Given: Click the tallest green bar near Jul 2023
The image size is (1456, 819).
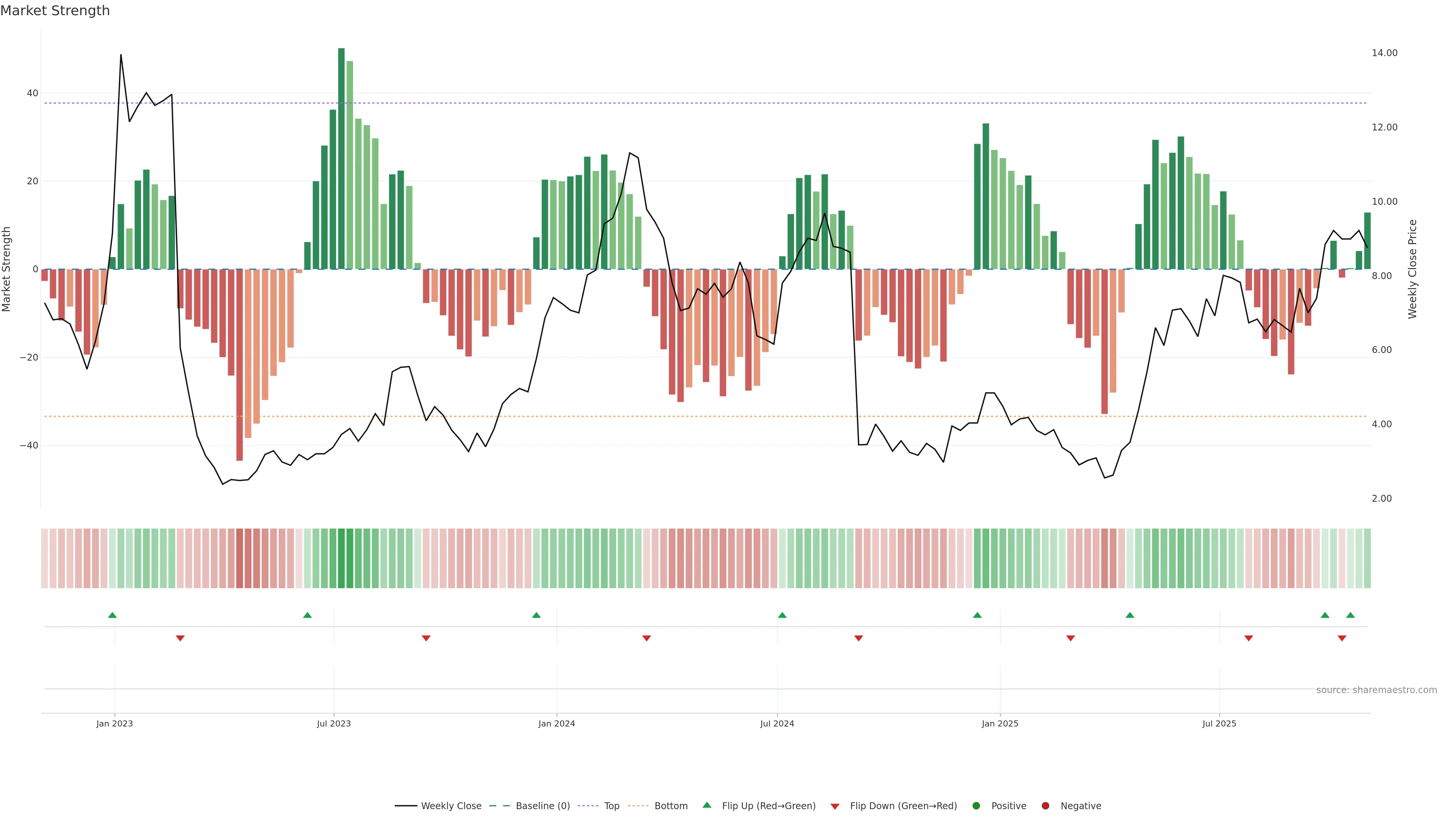Looking at the screenshot, I should click(x=341, y=158).
